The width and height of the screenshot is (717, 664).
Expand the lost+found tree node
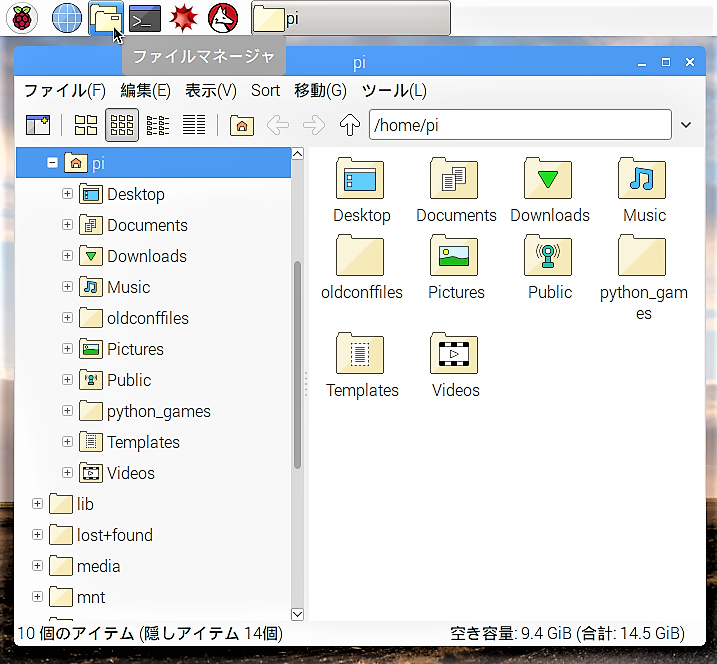coord(37,535)
